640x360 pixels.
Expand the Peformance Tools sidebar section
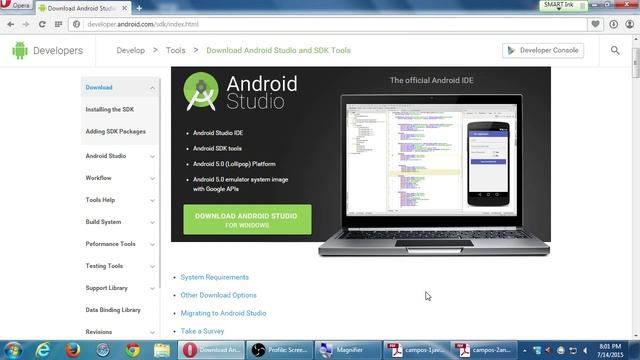[152, 244]
